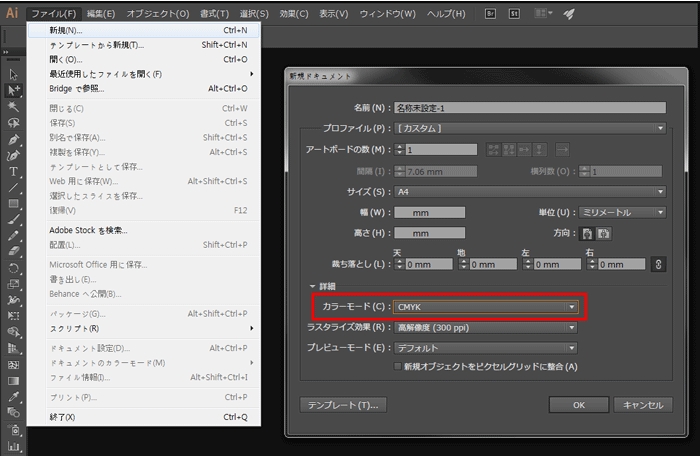Choose 新規(N)... from File menu
700x456 pixels.
coord(144,30)
